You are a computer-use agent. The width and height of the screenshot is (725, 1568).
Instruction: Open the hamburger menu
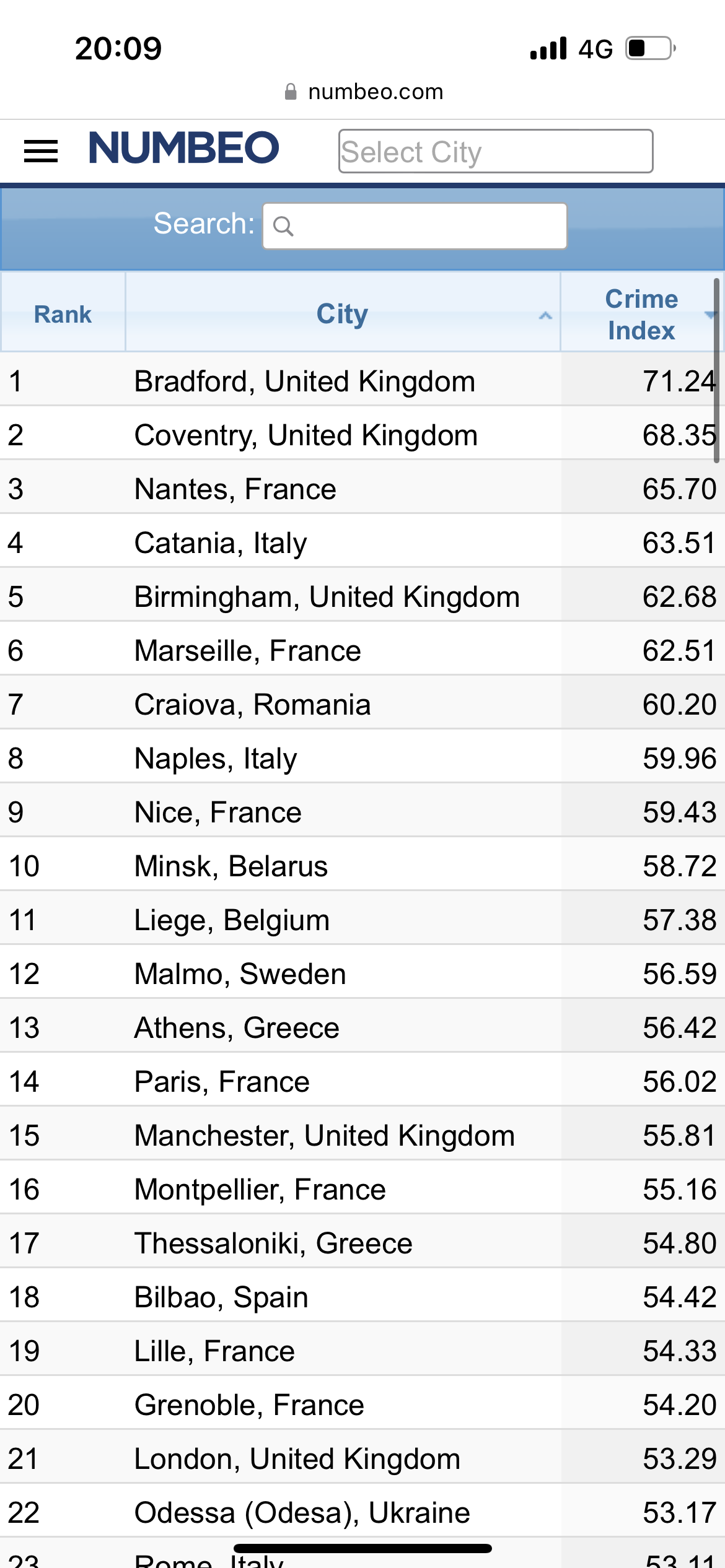41,151
